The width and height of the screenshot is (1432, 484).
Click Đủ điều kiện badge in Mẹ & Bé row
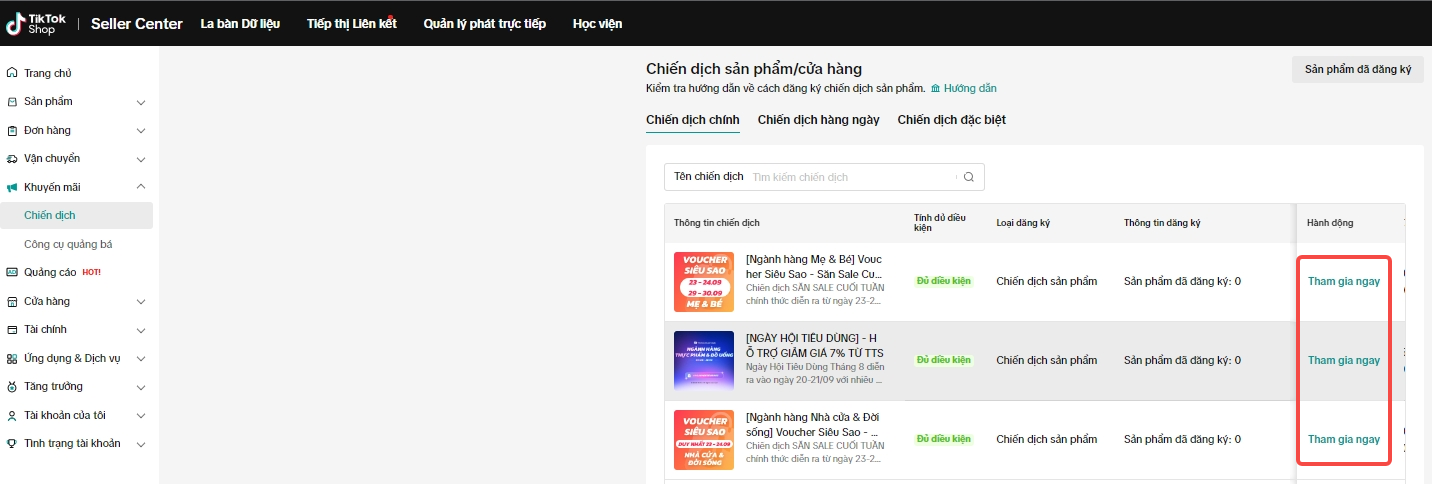tap(944, 281)
